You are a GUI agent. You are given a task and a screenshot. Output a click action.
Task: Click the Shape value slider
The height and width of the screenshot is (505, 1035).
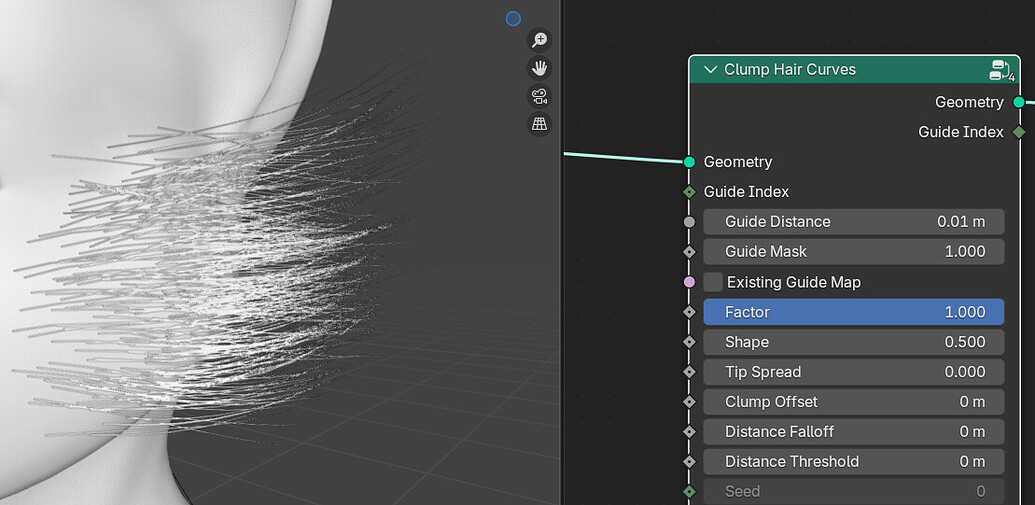click(x=853, y=342)
